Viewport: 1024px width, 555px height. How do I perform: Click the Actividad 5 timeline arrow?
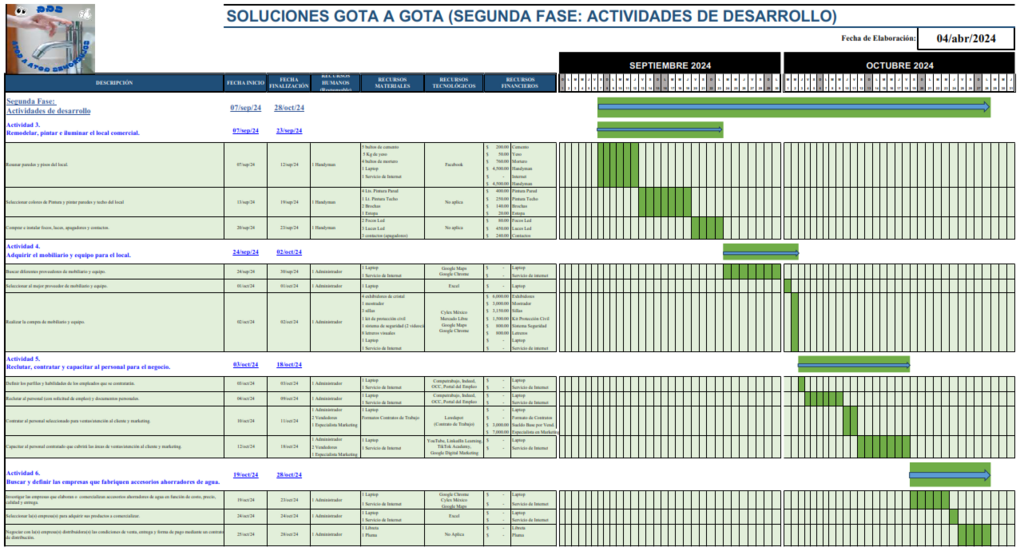coord(853,364)
